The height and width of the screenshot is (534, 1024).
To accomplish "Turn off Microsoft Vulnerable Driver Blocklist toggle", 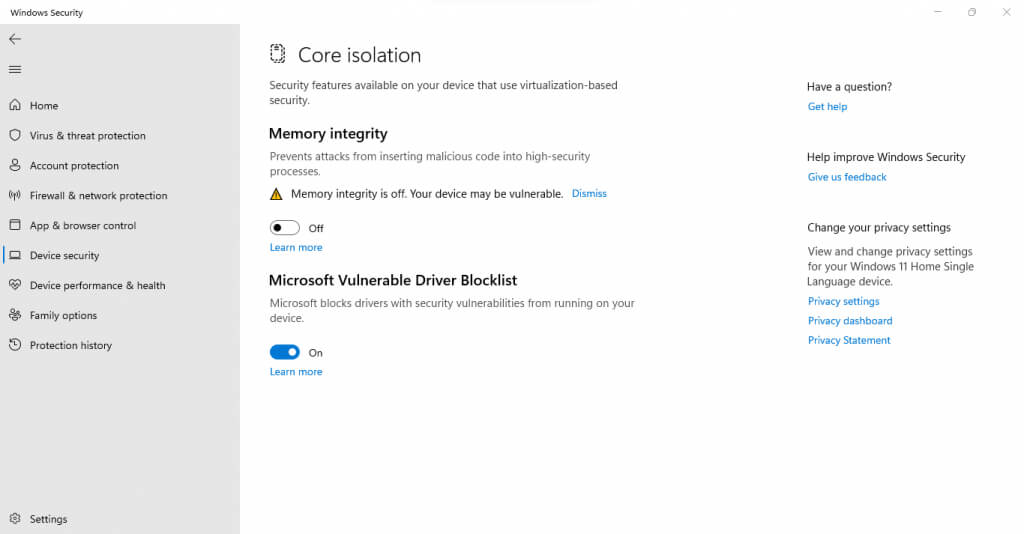I will pos(285,352).
